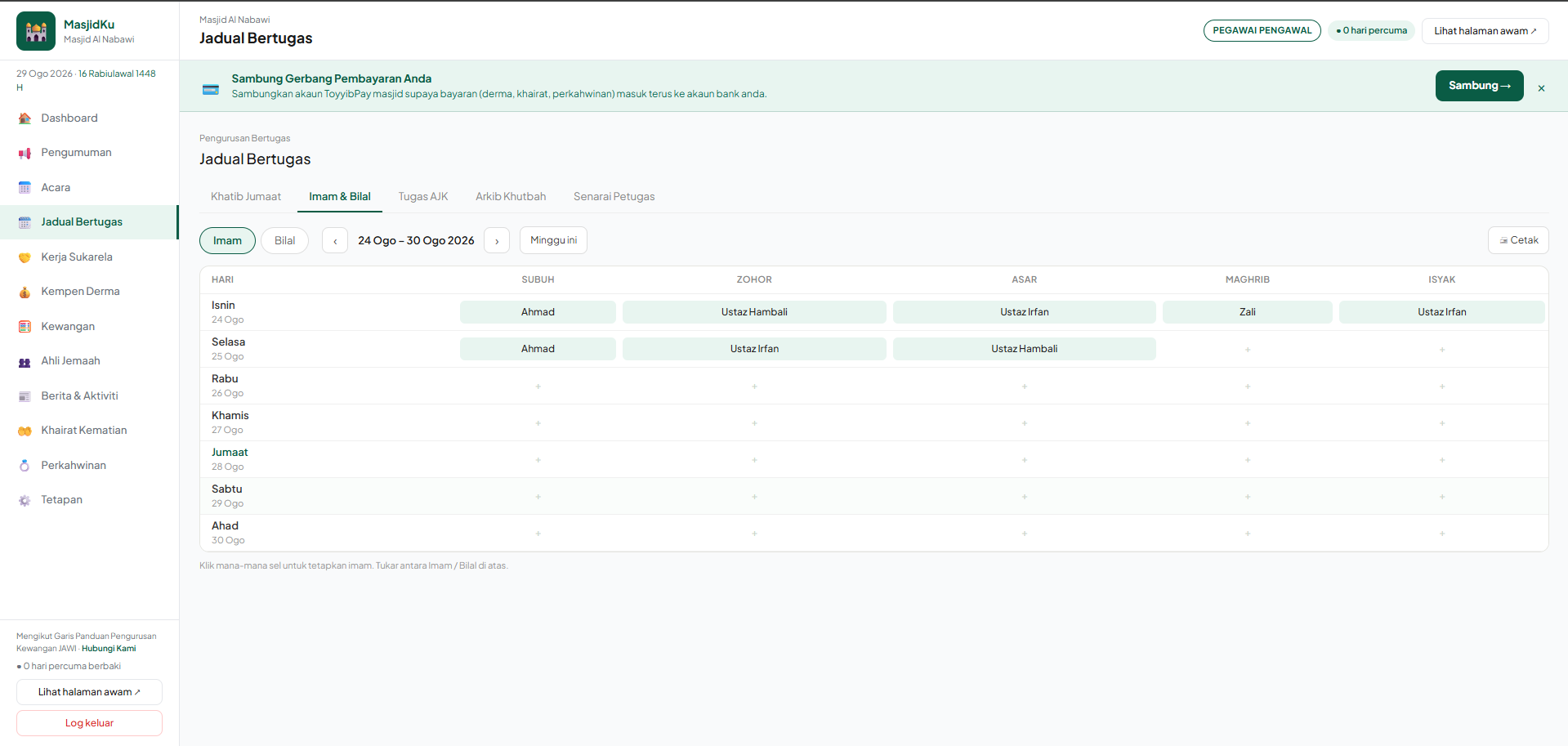Click the Minggu ini button
Viewport: 1568px width, 746px height.
tap(553, 240)
